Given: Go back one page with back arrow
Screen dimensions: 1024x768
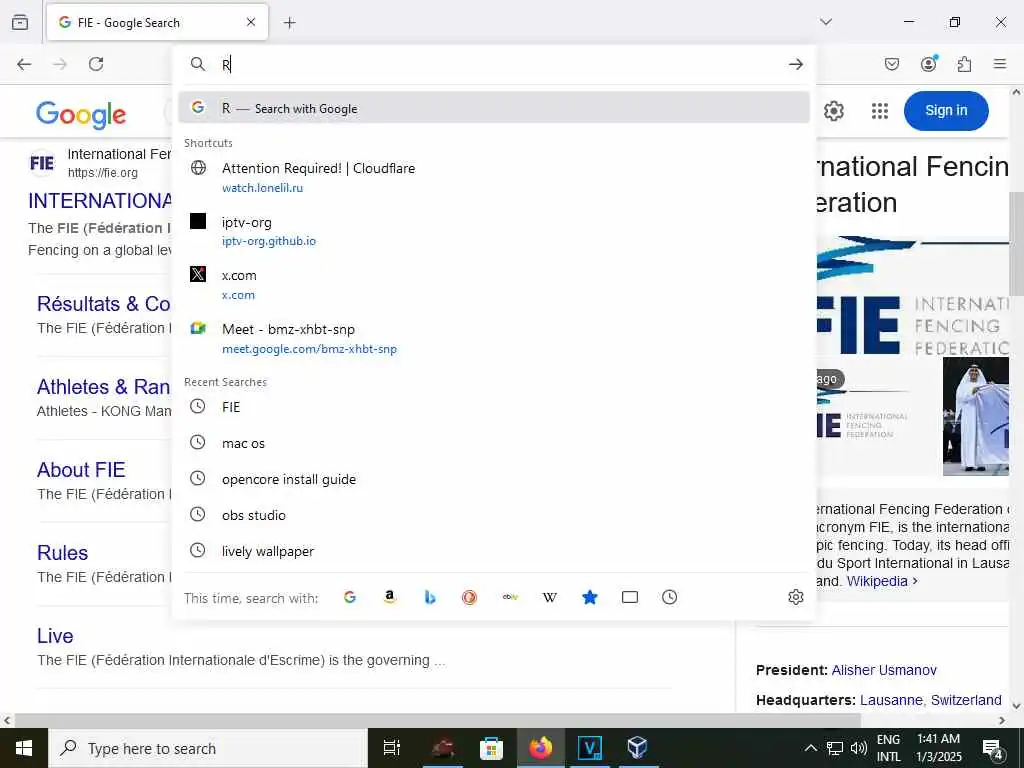Looking at the screenshot, I should tap(24, 64).
